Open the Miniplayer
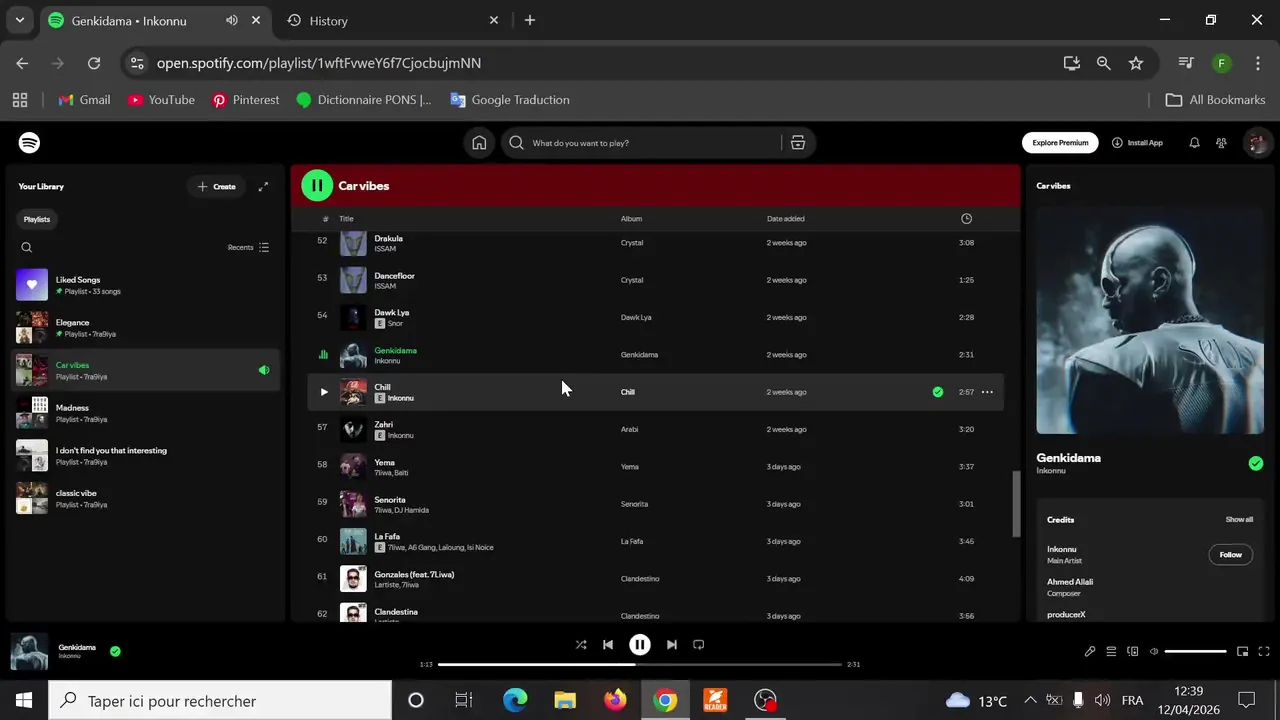This screenshot has width=1280, height=720. 1242,651
